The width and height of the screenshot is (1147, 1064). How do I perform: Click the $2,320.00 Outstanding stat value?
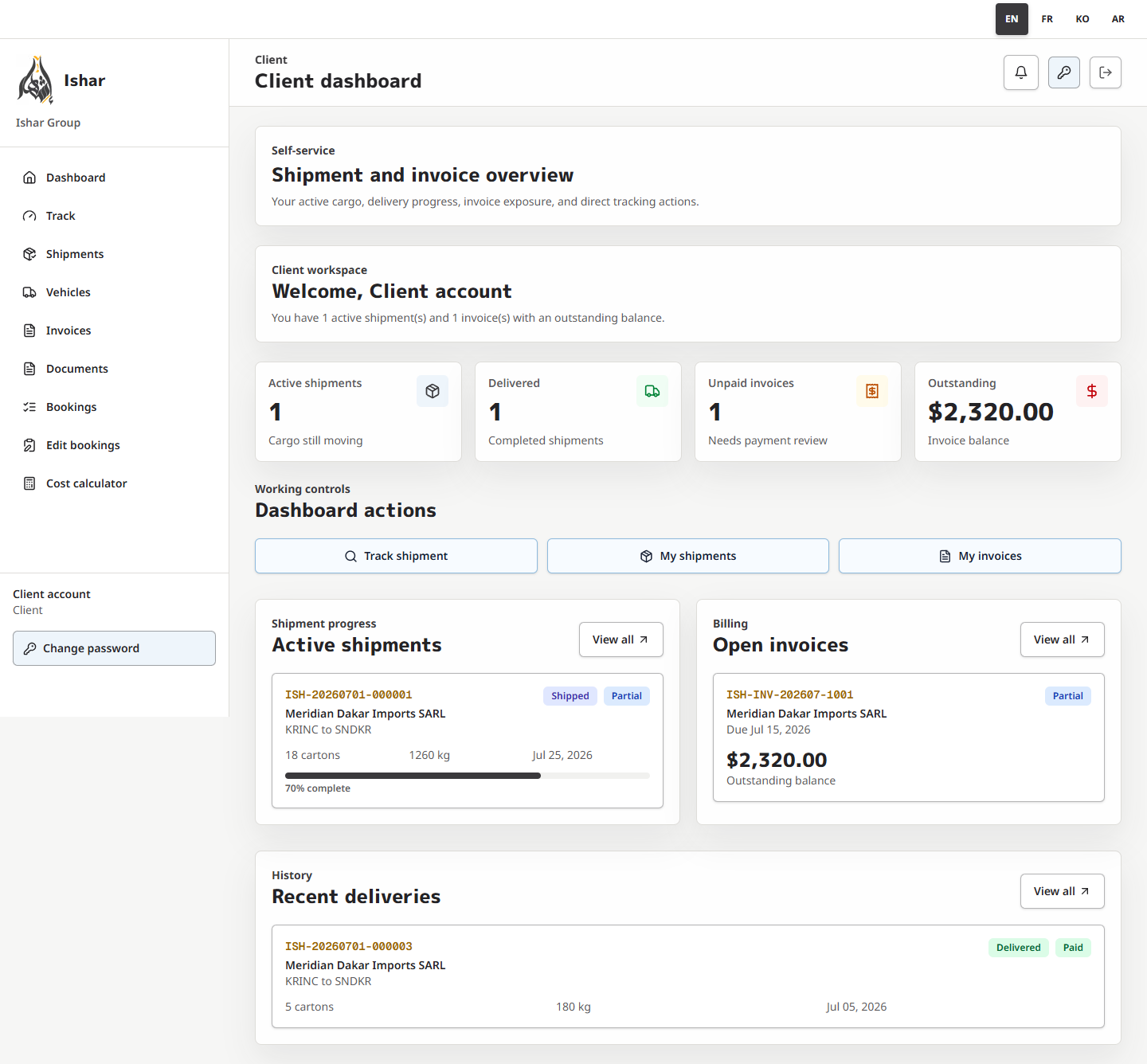click(991, 412)
